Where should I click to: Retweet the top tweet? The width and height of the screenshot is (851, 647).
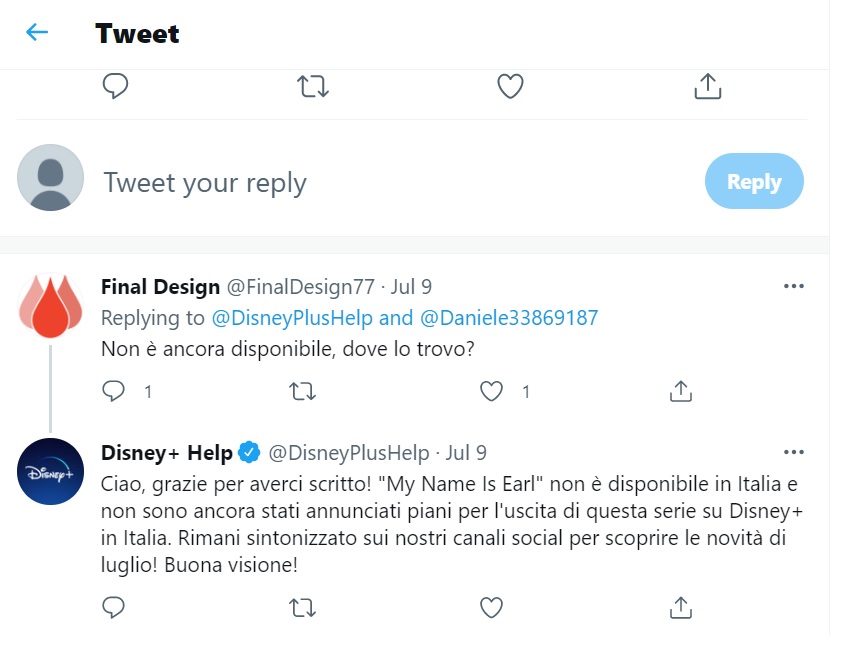point(313,86)
